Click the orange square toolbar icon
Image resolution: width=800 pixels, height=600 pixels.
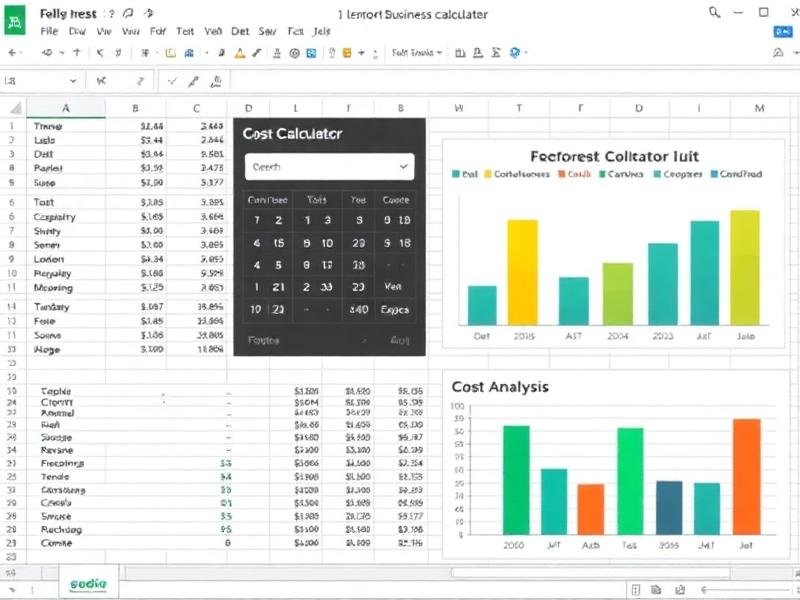click(x=347, y=53)
